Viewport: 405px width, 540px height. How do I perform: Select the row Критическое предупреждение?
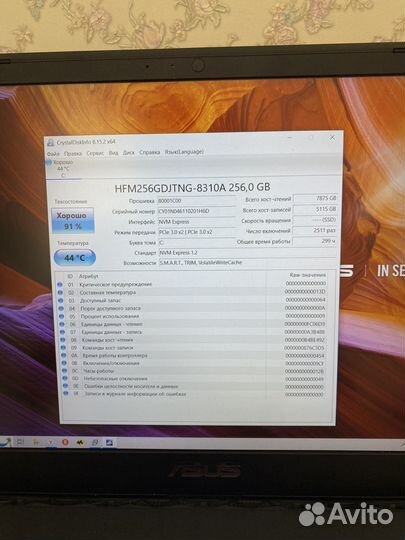pyautogui.click(x=192, y=284)
